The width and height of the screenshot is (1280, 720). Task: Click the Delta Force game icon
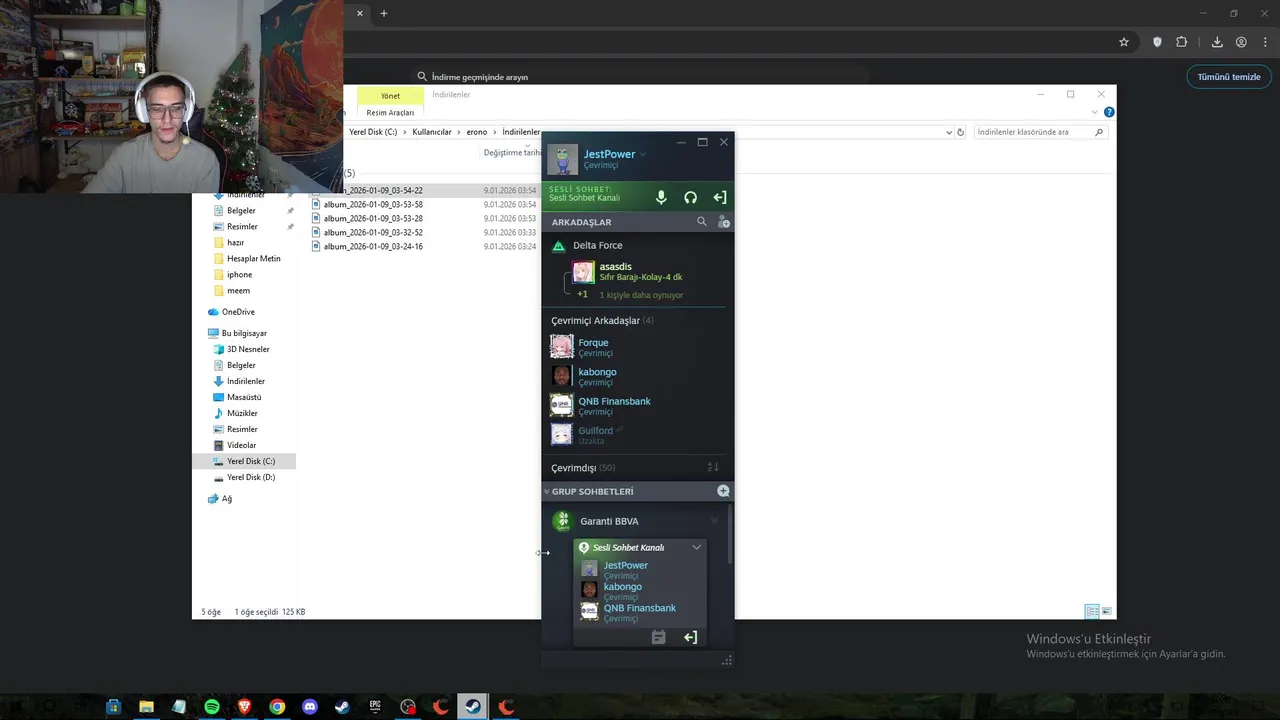(x=559, y=245)
